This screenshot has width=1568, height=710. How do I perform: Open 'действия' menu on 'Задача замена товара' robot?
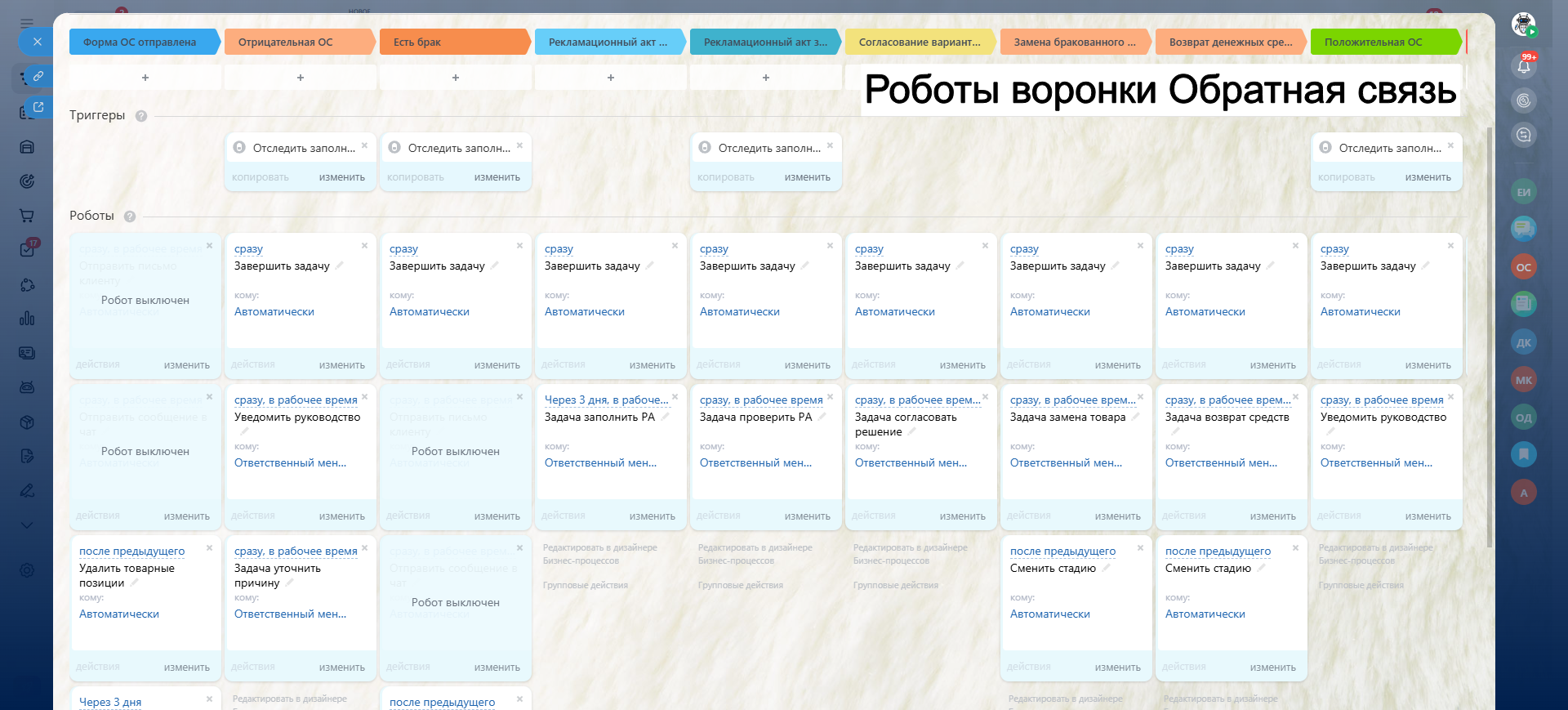point(1029,516)
